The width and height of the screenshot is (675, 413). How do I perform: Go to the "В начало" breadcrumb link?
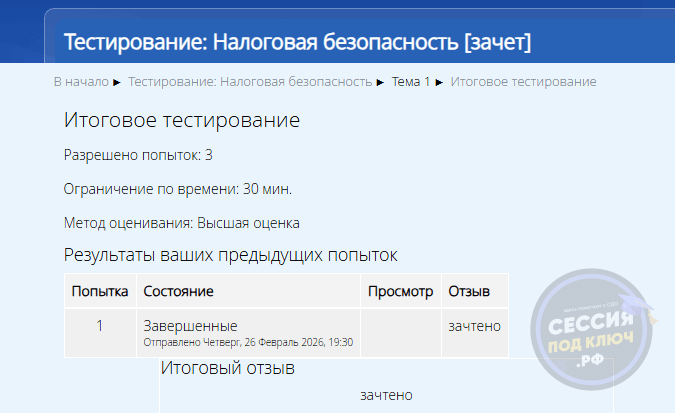tap(81, 82)
